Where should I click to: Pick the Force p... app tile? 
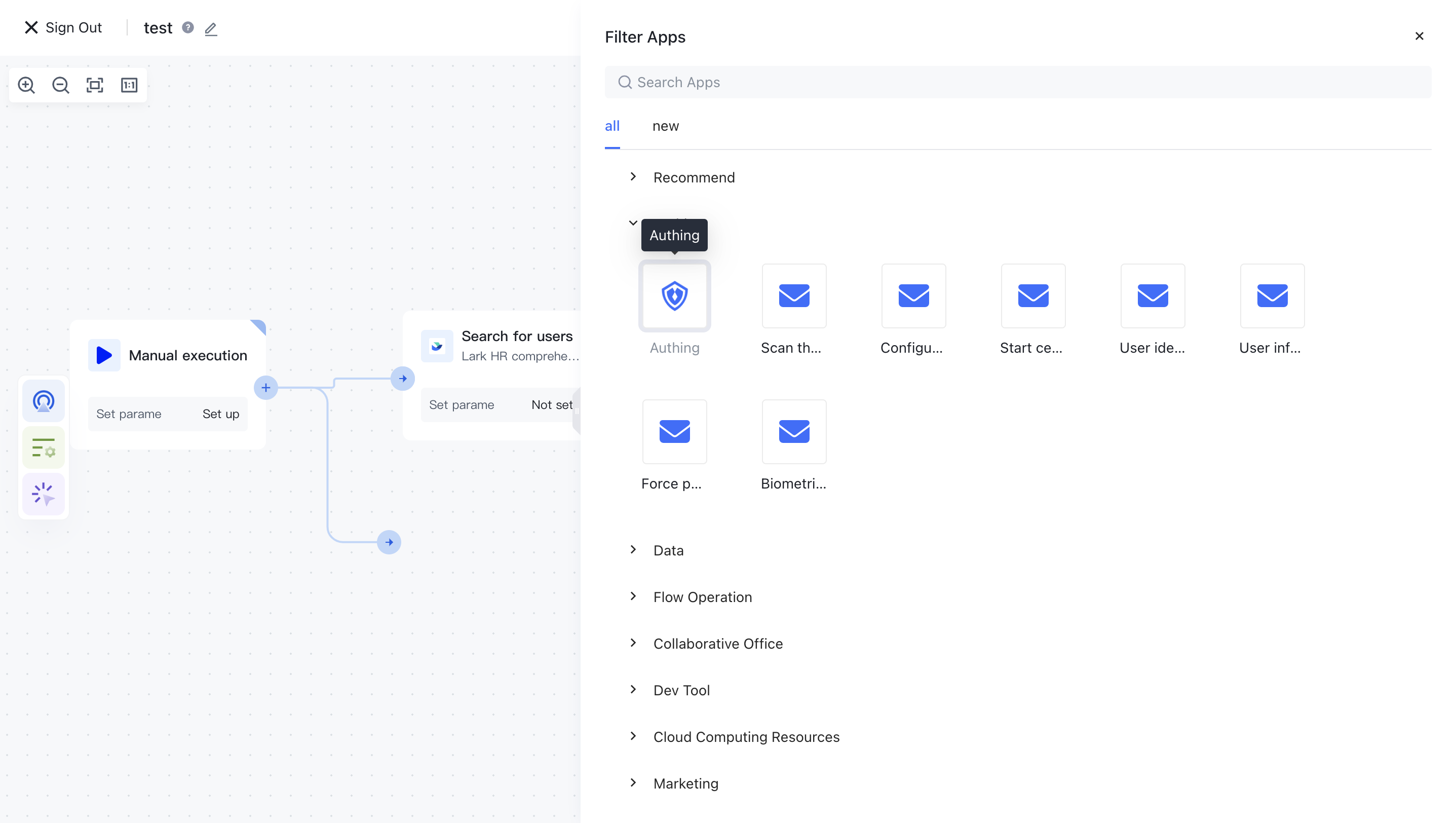(674, 432)
